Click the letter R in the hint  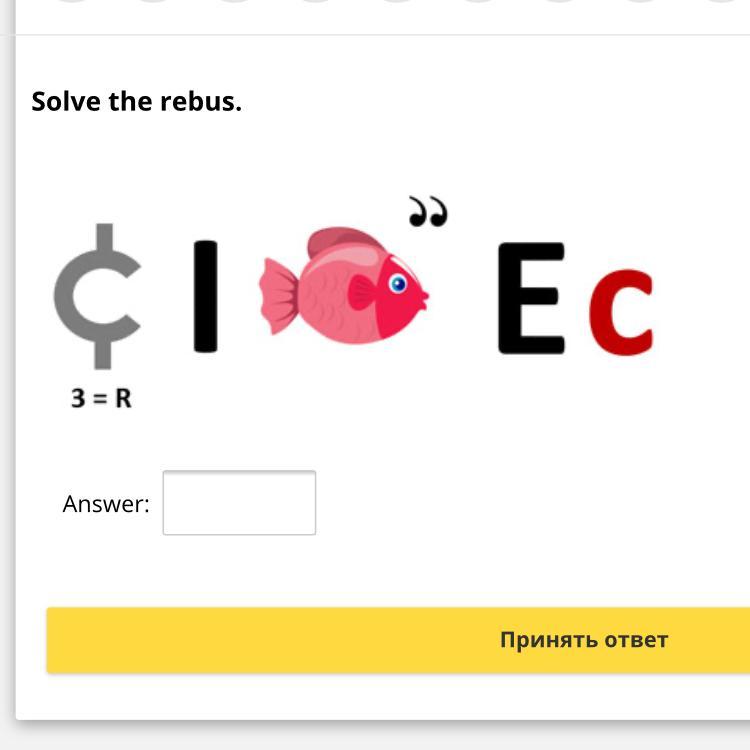123,398
